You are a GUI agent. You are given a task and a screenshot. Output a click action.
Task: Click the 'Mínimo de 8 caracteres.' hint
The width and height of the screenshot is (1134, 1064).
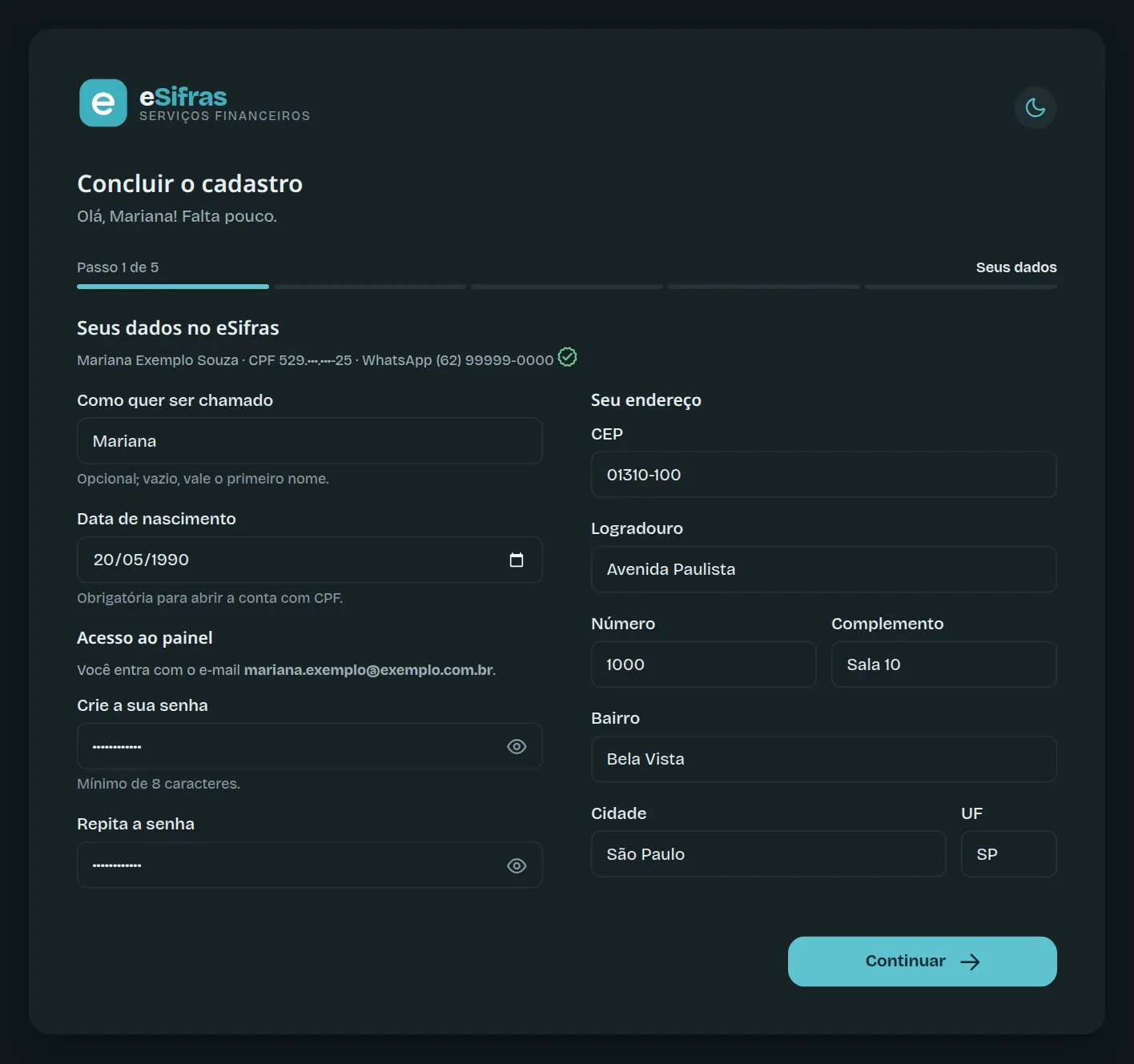coord(159,784)
